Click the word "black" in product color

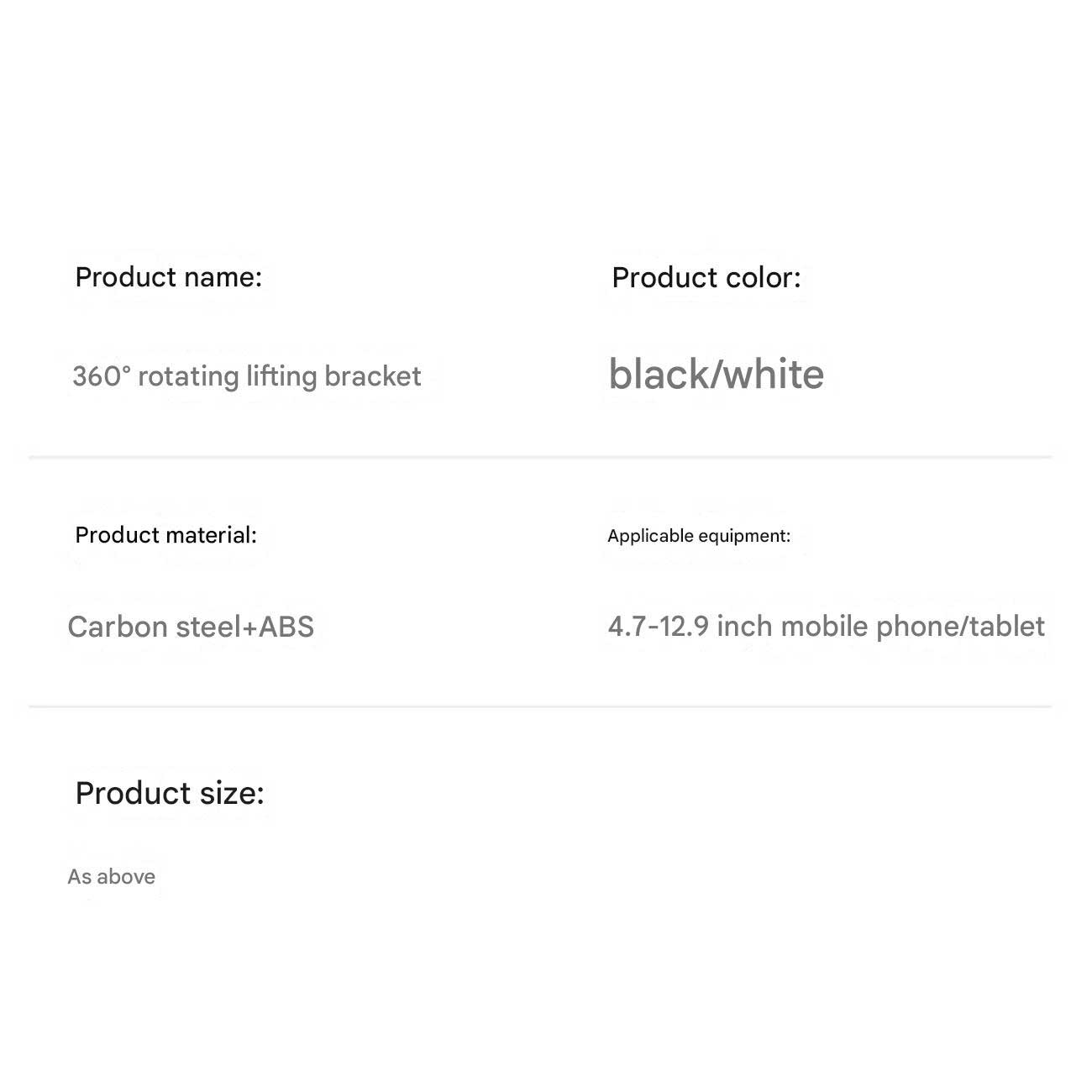click(x=659, y=375)
